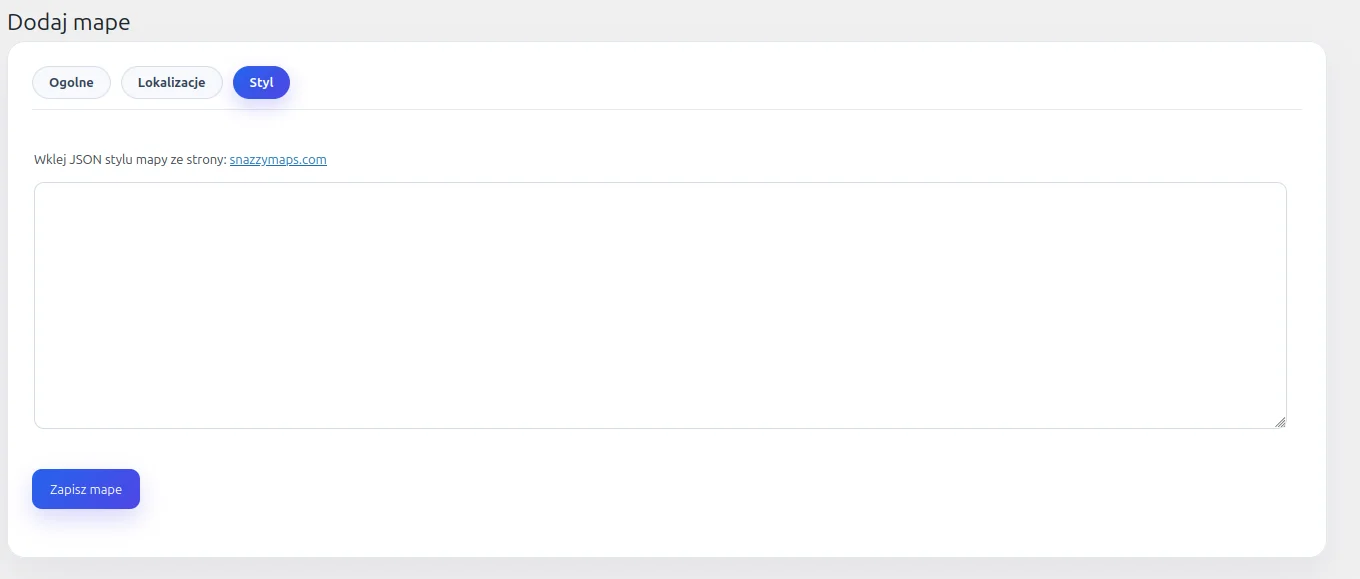The width and height of the screenshot is (1360, 579).
Task: Save the map using the blue button
Action: [86, 489]
